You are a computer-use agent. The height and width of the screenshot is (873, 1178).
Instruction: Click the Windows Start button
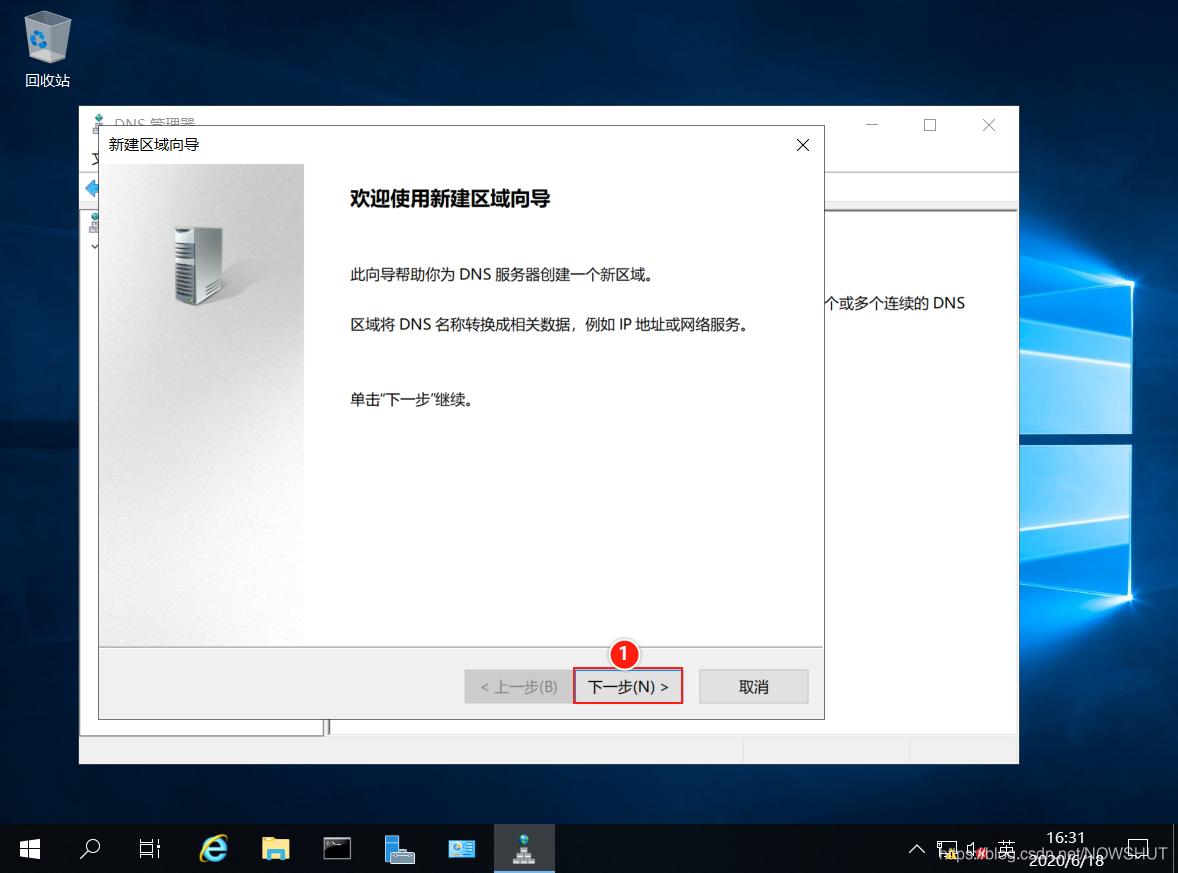tap(29, 848)
